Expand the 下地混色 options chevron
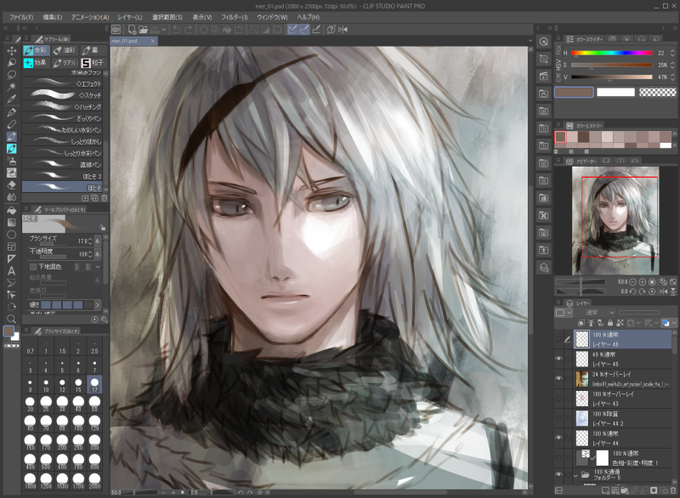Screen dimensions: 680x498 pos(98,266)
